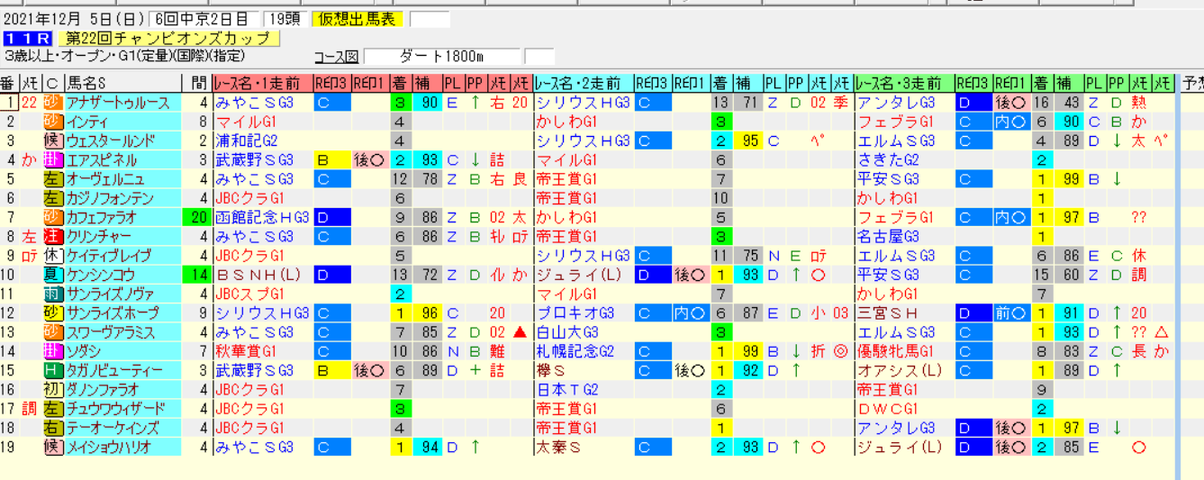Select the 夏 badge beside ケンシンコウ
The width and height of the screenshot is (1204, 480).
coord(53,273)
